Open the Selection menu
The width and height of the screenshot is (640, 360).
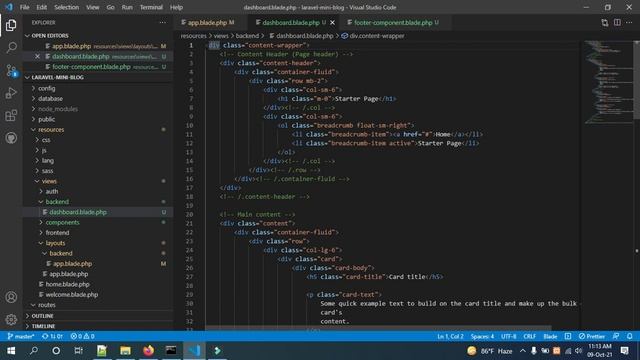(x=67, y=7)
